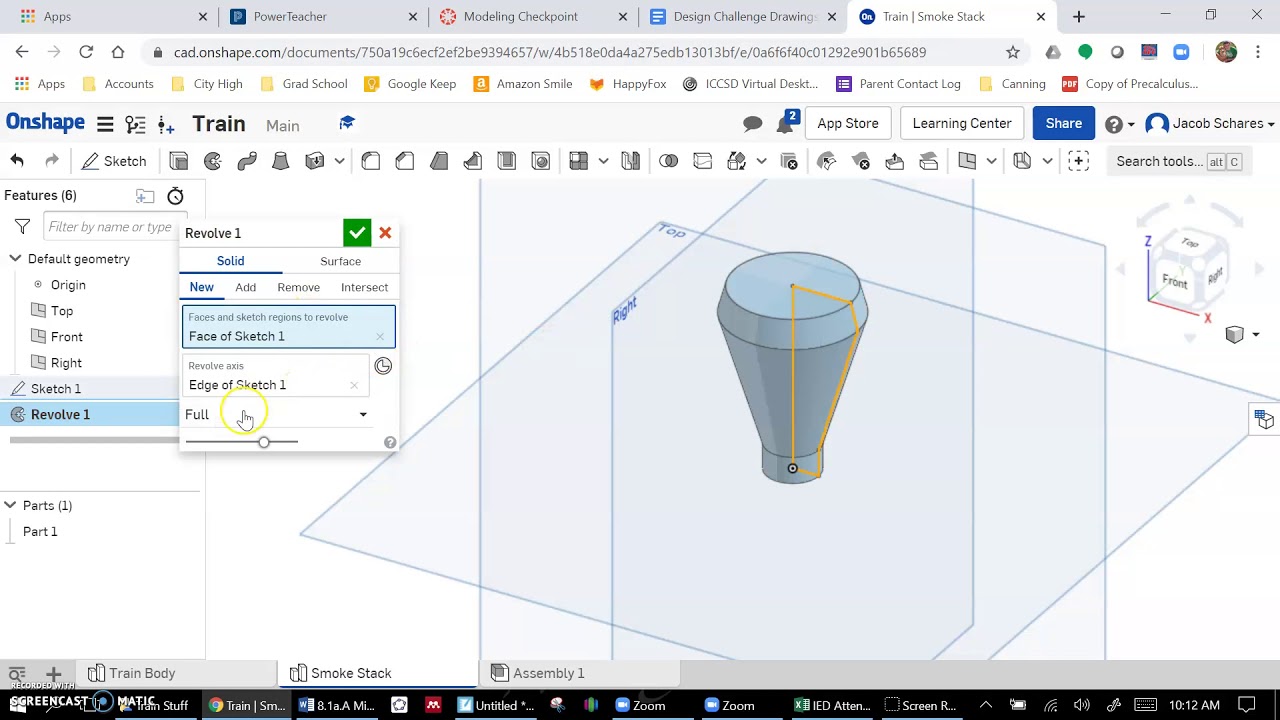Open the dropdown next to the Transform tool

(x=761, y=161)
